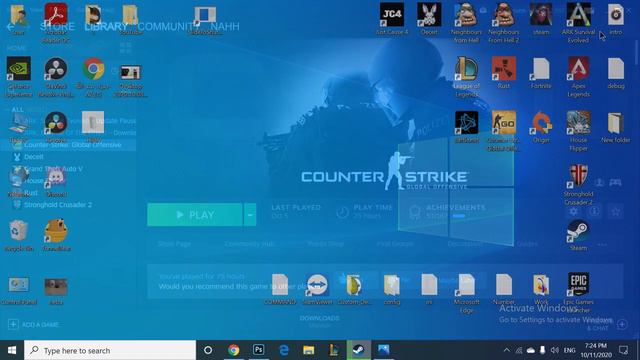This screenshot has width=640, height=360.
Task: Open the Photos app from the taskbar
Action: [x=384, y=350]
